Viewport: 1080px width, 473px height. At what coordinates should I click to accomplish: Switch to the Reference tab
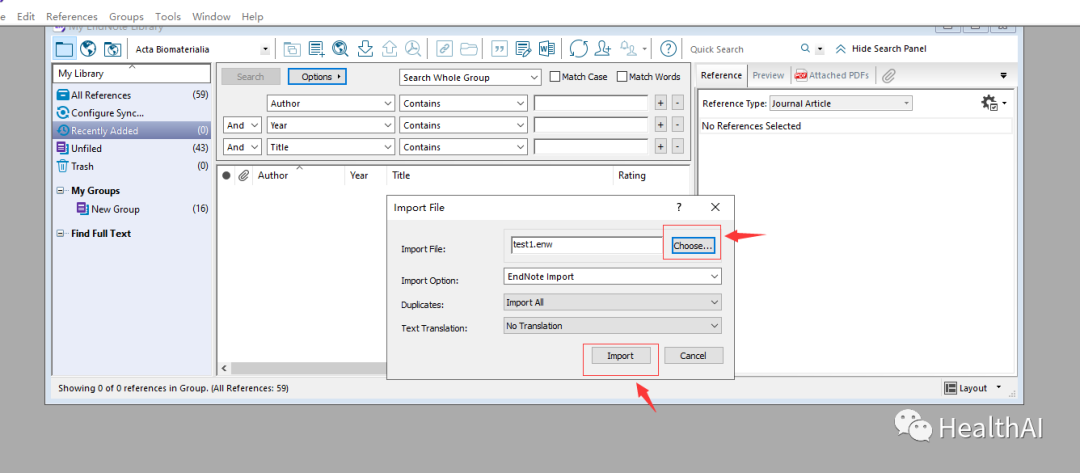(721, 76)
